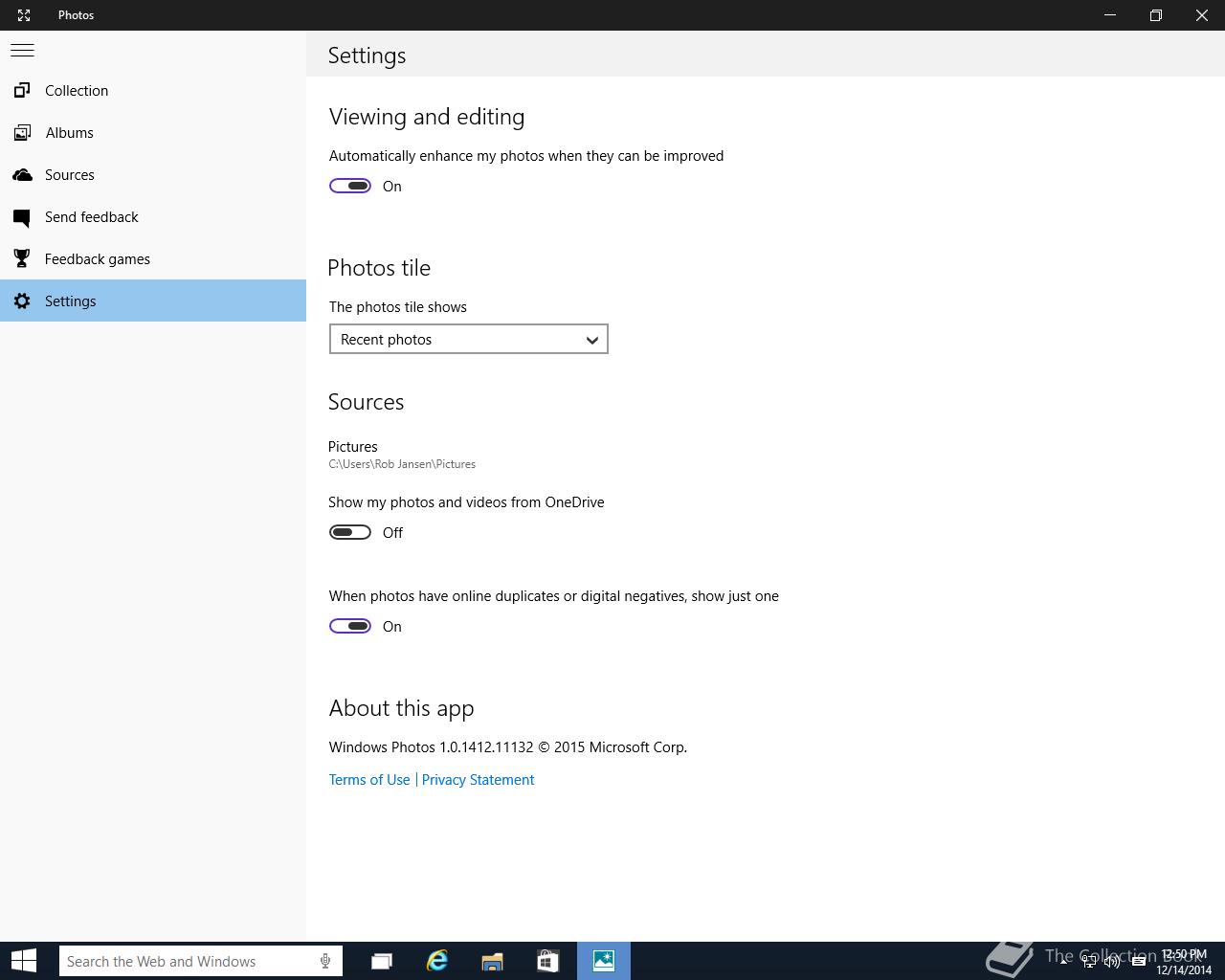This screenshot has width=1225, height=980.
Task: Click the Windows Photos version text
Action: click(508, 747)
